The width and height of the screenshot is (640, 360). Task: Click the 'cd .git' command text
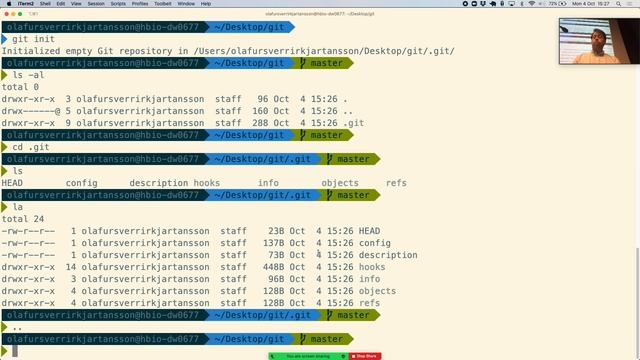click(x=31, y=147)
